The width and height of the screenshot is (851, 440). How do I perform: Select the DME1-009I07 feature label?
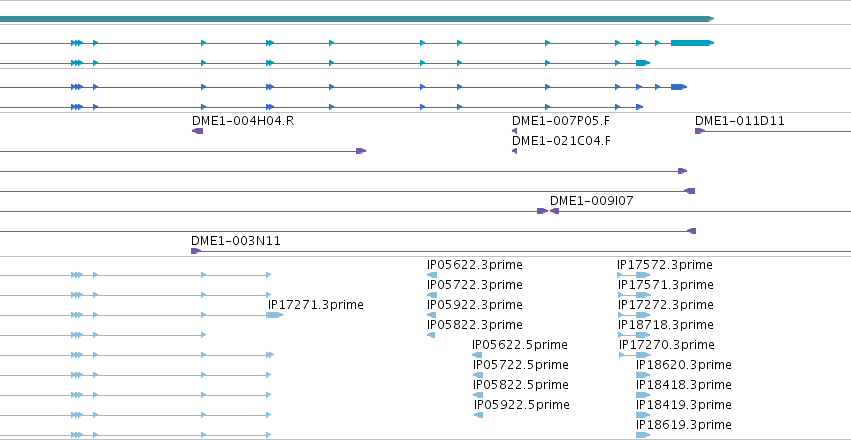tap(592, 201)
